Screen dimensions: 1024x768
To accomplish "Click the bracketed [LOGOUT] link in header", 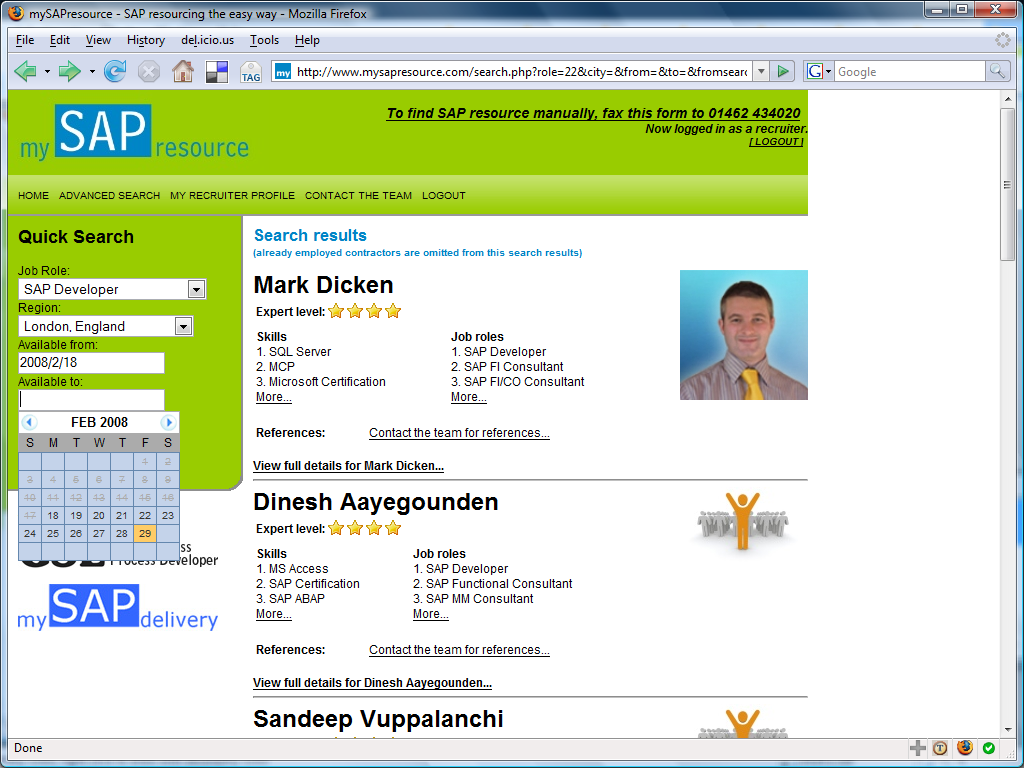I will click(x=776, y=142).
